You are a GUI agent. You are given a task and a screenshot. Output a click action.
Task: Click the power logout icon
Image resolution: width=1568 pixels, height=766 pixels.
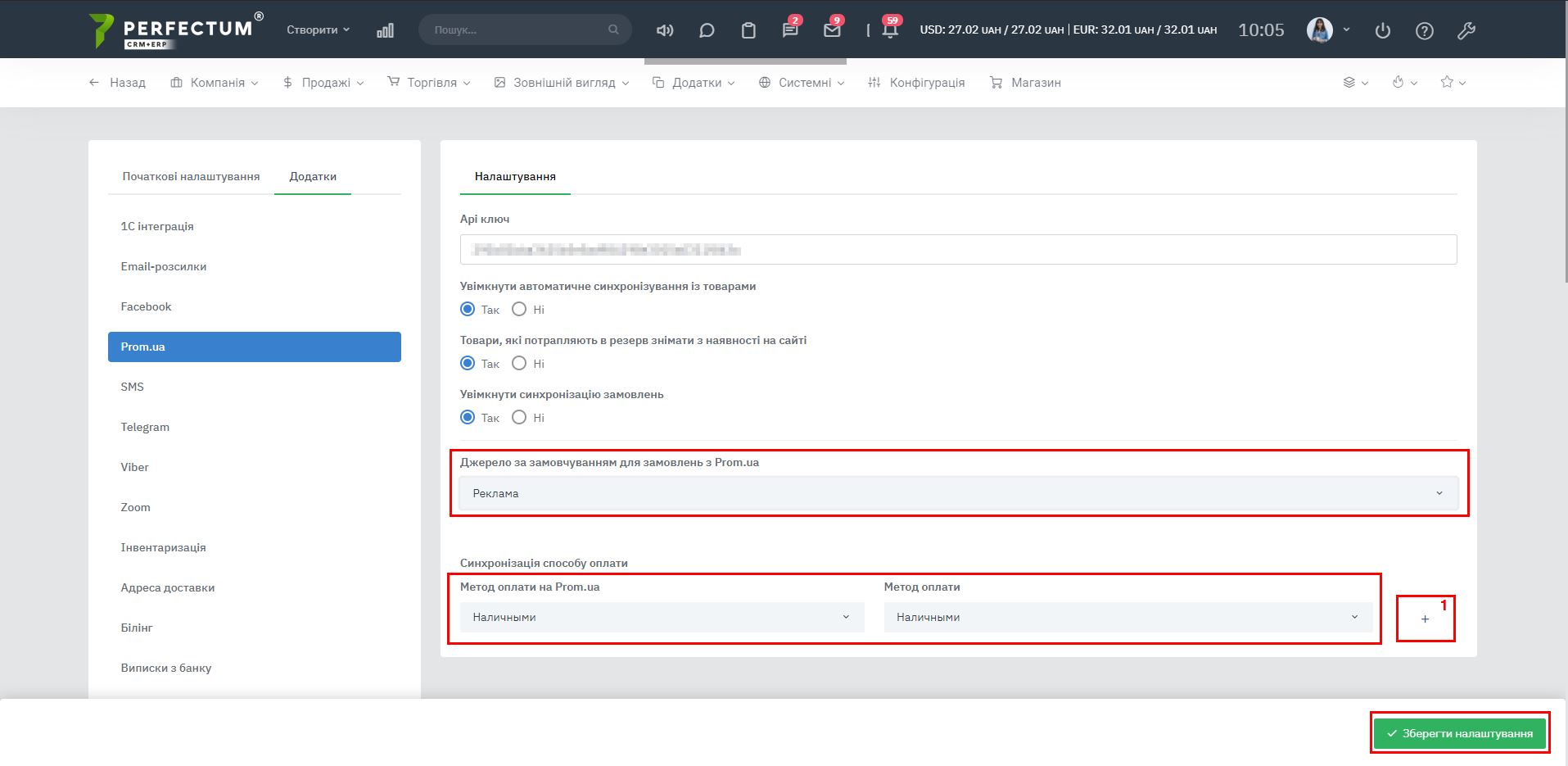(x=1383, y=31)
